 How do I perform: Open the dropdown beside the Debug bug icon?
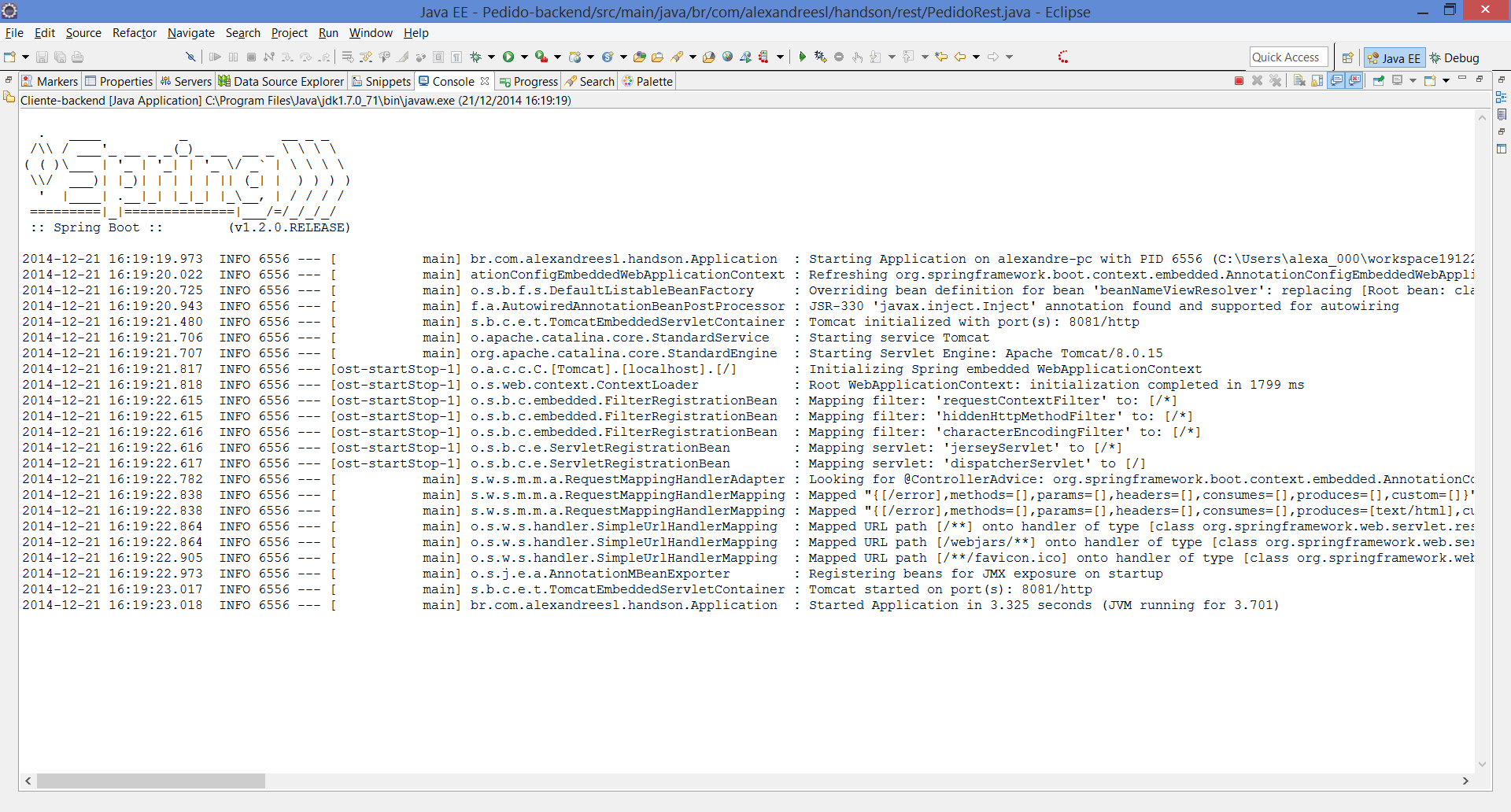point(491,57)
